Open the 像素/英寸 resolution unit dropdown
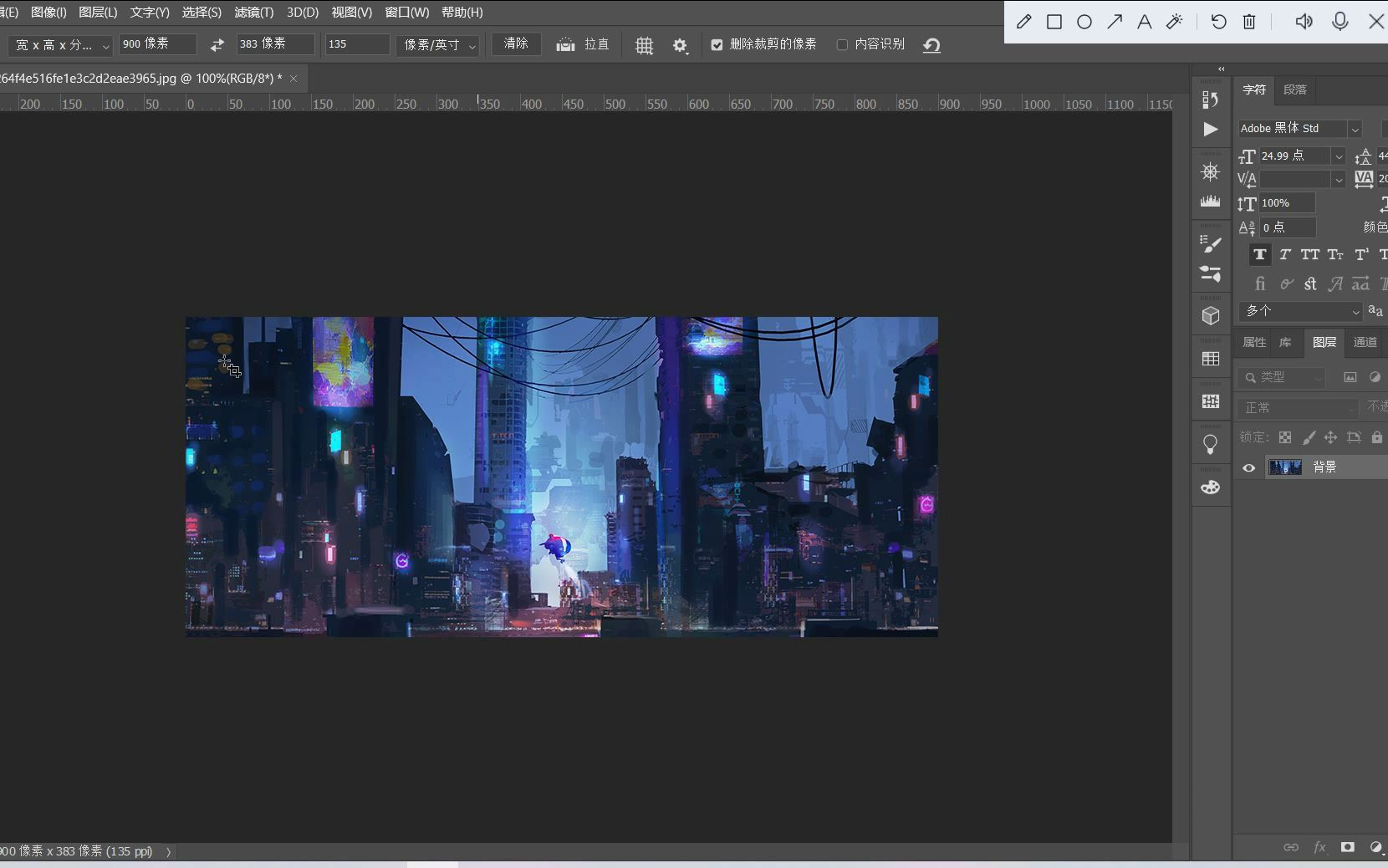This screenshot has width=1388, height=868. point(437,45)
